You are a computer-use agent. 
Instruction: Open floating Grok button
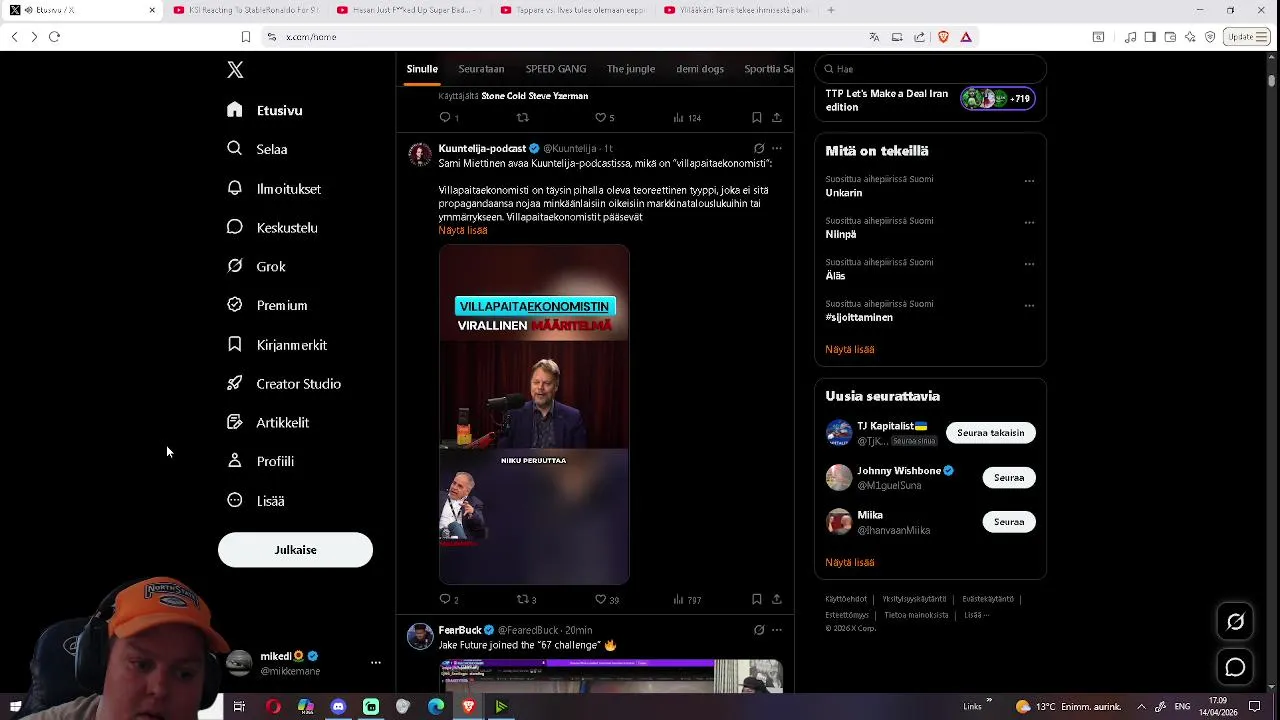click(x=1235, y=622)
